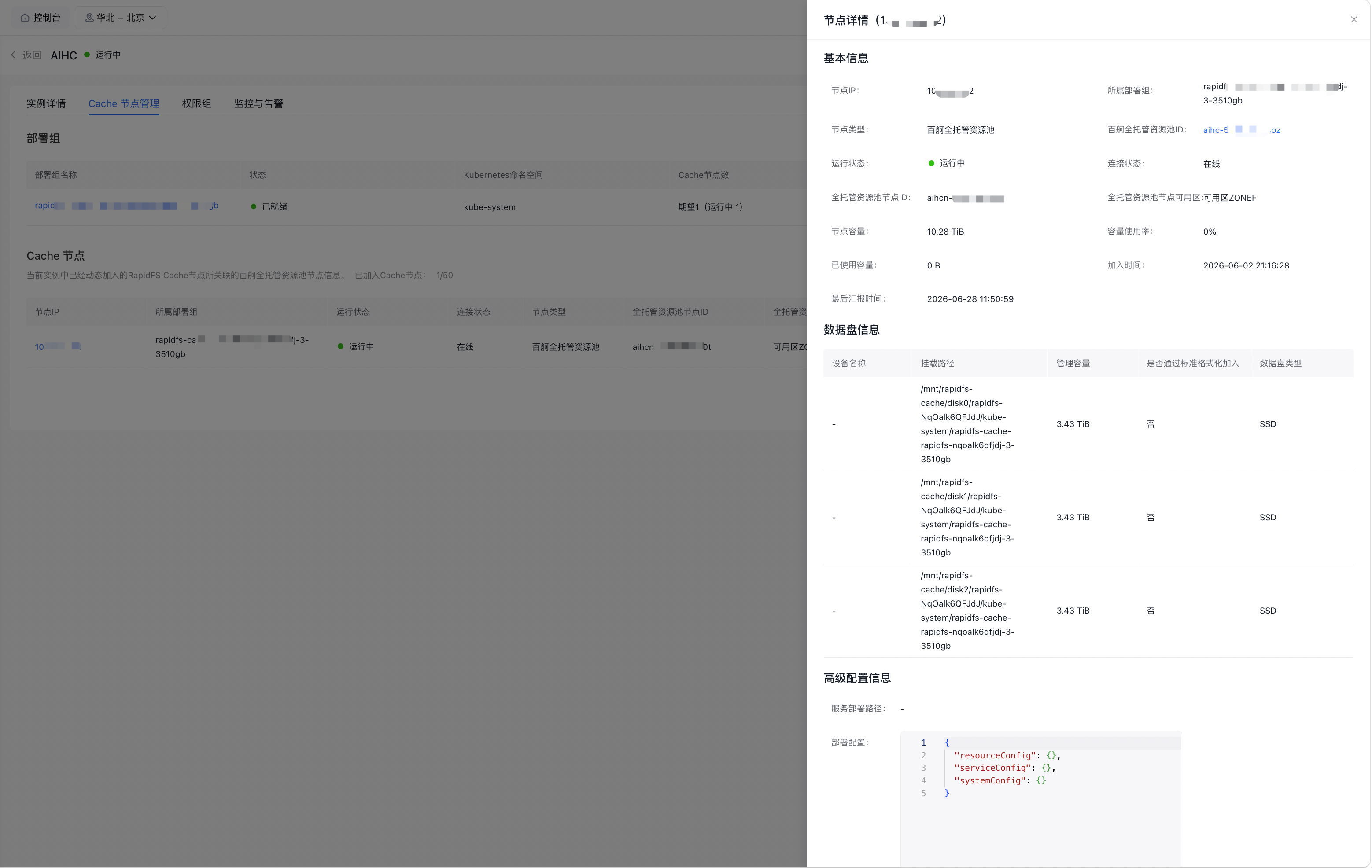This screenshot has width=1372, height=868.
Task: Click the 否 value in disk1 row
Action: [x=1151, y=518]
